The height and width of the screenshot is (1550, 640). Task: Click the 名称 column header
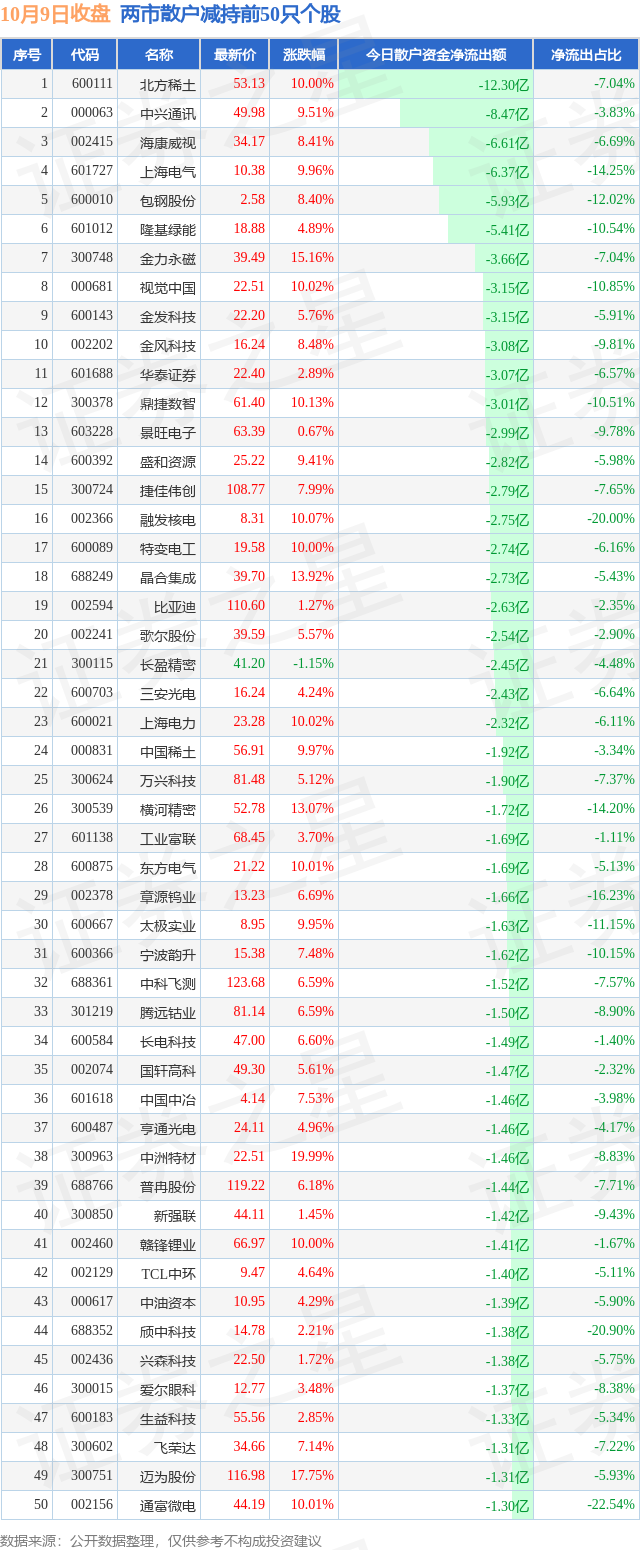pyautogui.click(x=158, y=55)
